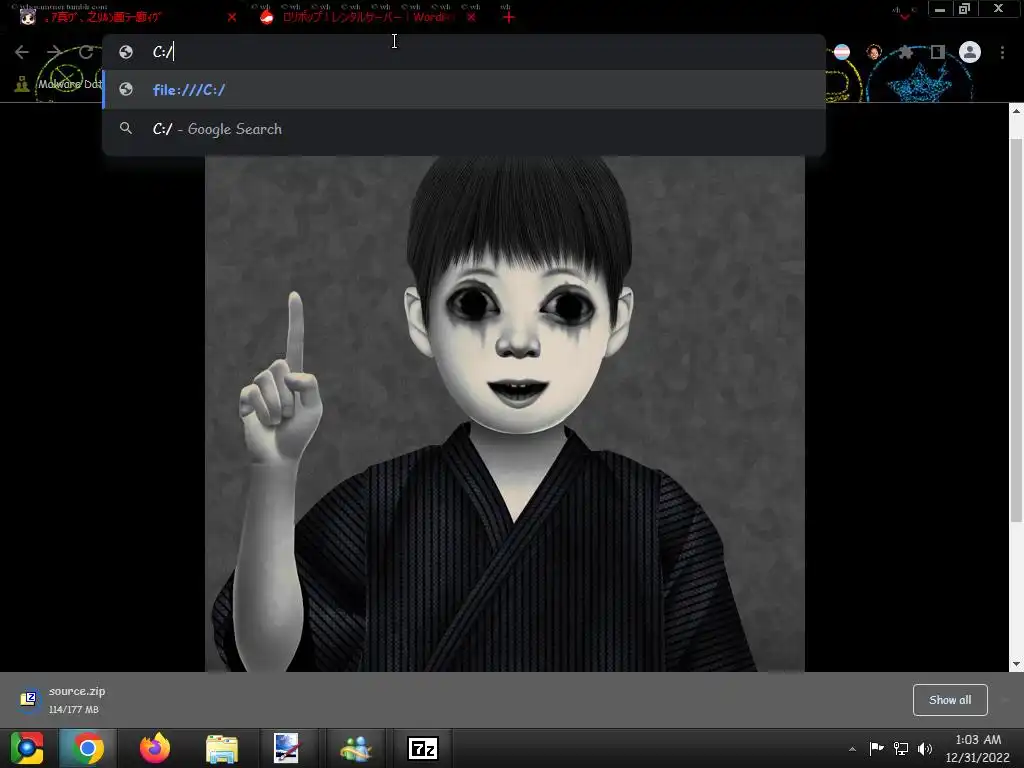Open Windows Explorer from the taskbar
1024x768 pixels.
click(x=222, y=748)
